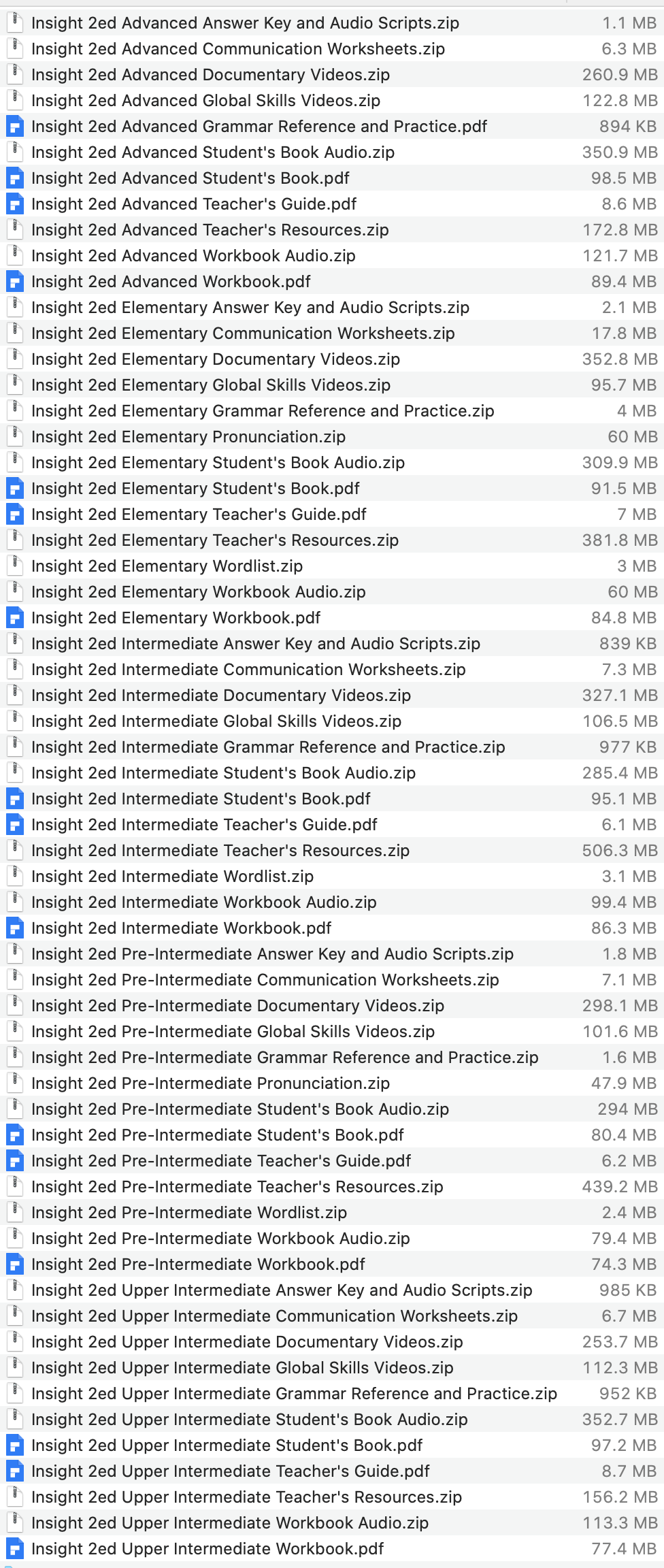This screenshot has height=1568, width=664.
Task: Select Insight 2ed Upper Intermediate Student's Book.pdf
Action: coord(332,1445)
